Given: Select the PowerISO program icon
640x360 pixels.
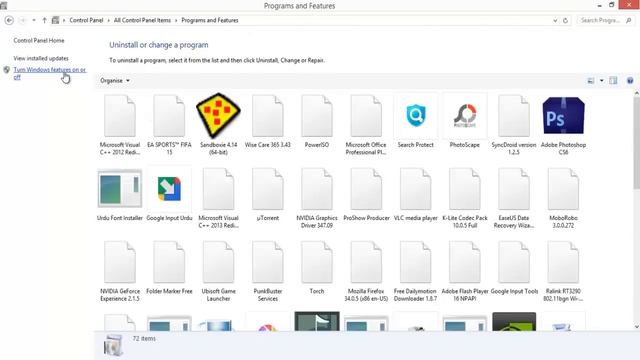Looking at the screenshot, I should click(317, 116).
